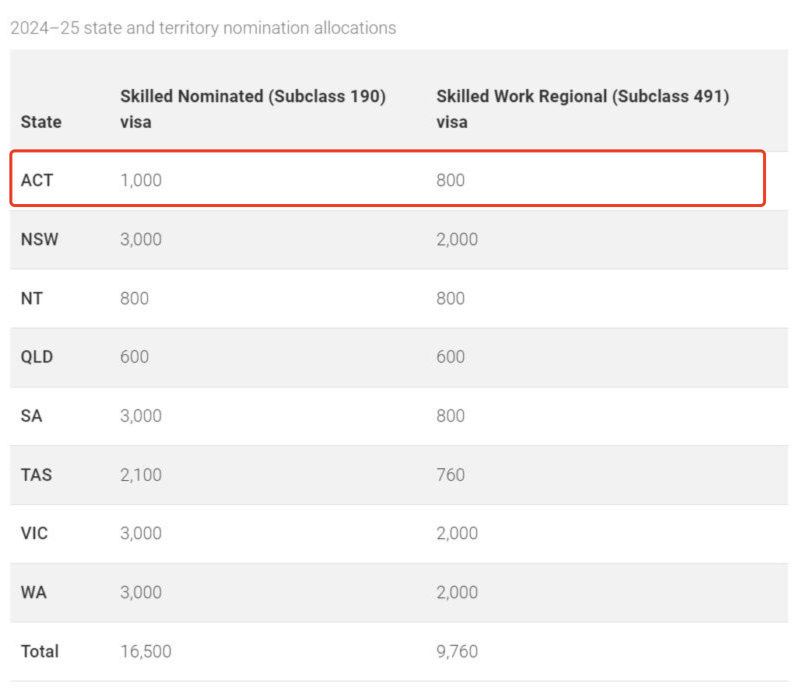Select the SA row label
The height and width of the screenshot is (689, 800).
[31, 416]
